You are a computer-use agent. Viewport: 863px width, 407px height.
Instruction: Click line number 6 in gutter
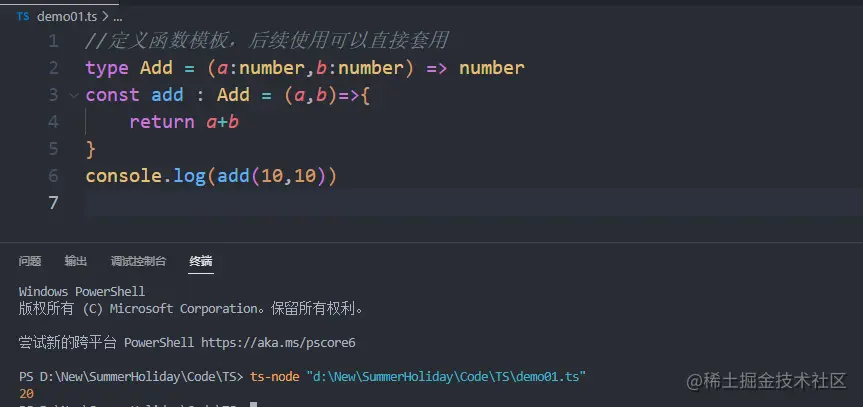click(53, 176)
